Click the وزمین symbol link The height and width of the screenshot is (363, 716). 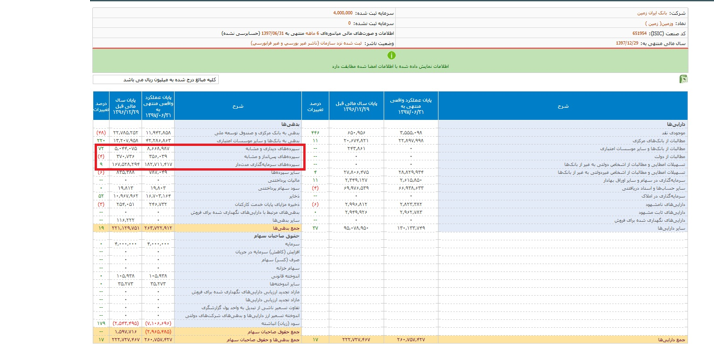[656, 23]
